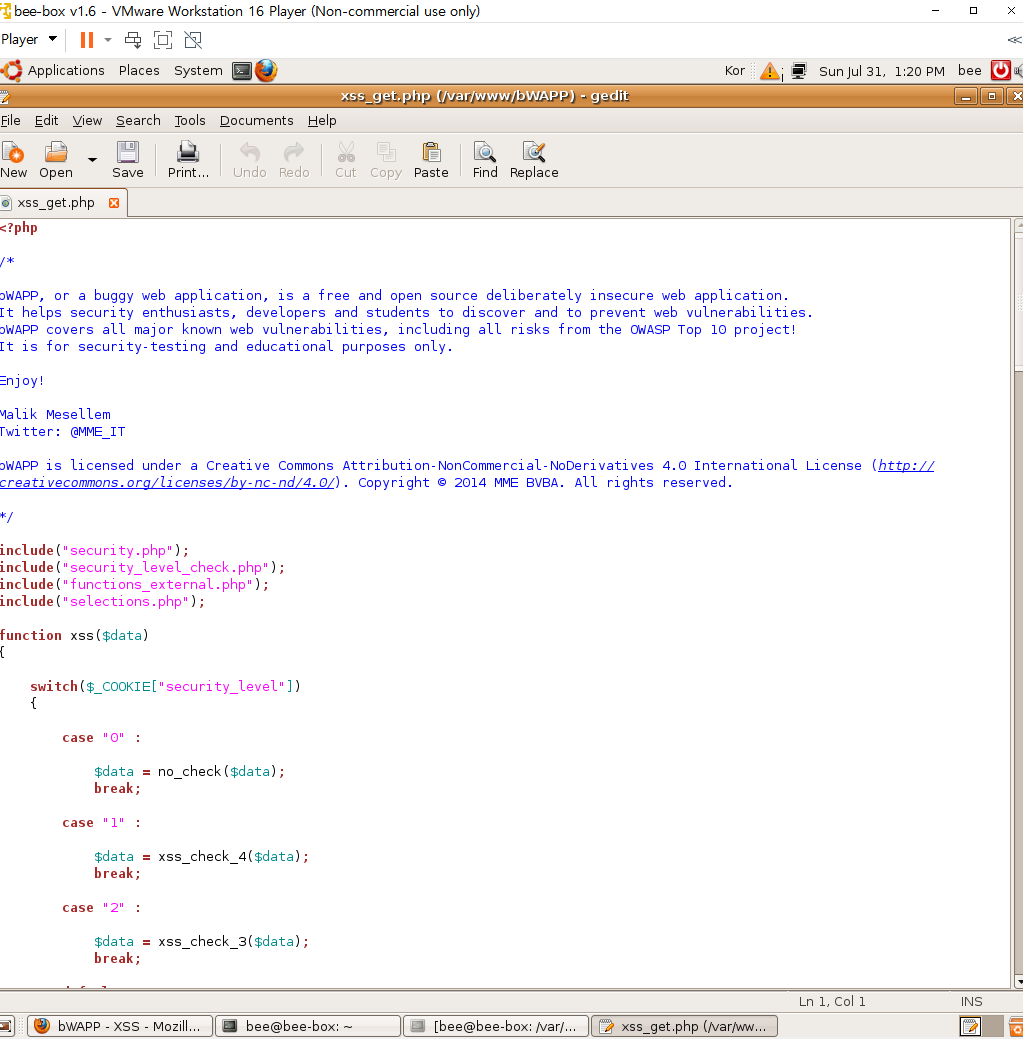1023x1039 pixels.
Task: Click the switch($_COOKIE["security_level"]) line
Action: [165, 686]
